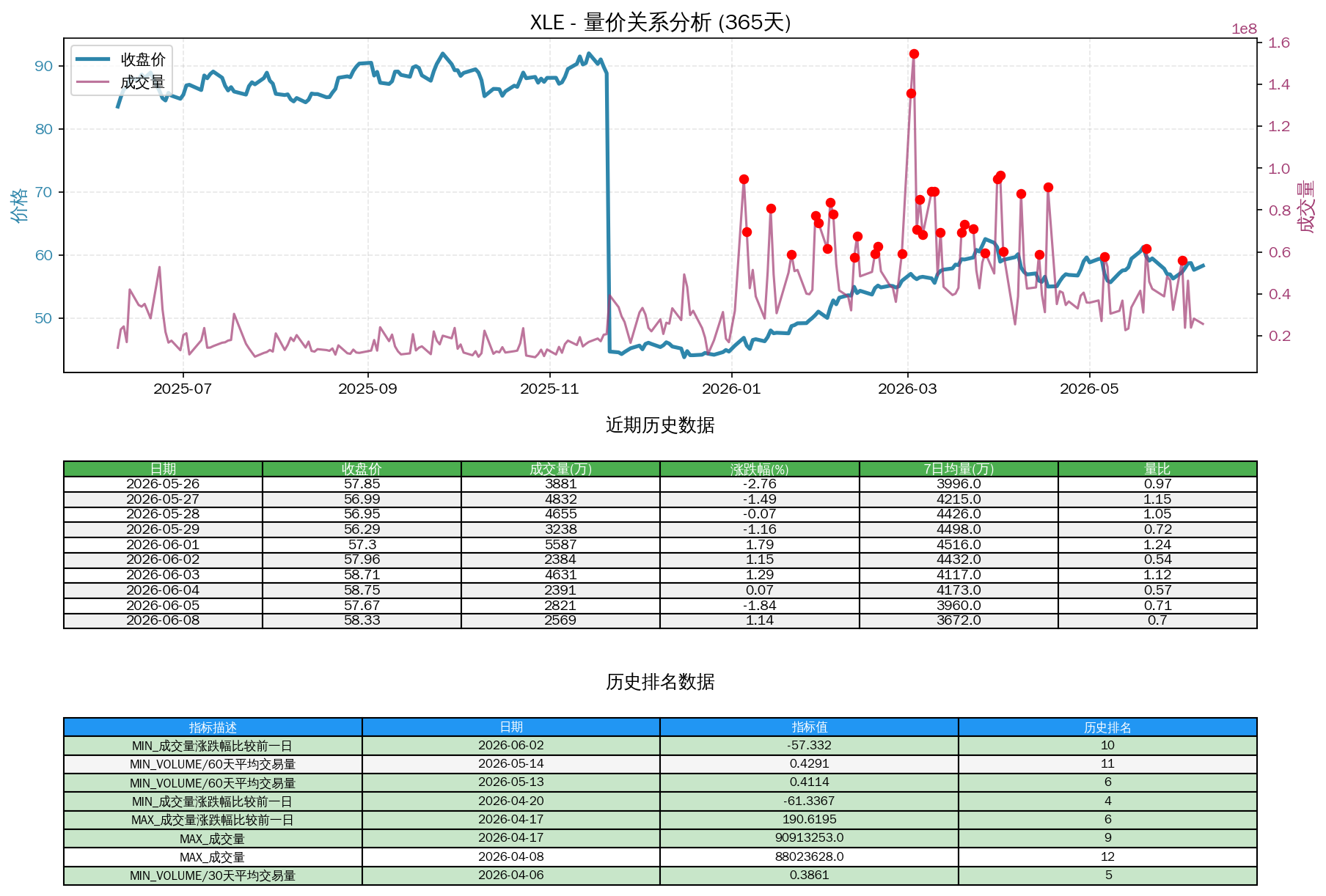Click the 收盘价 legend entry
The width and height of the screenshot is (1326, 896).
[x=121, y=59]
